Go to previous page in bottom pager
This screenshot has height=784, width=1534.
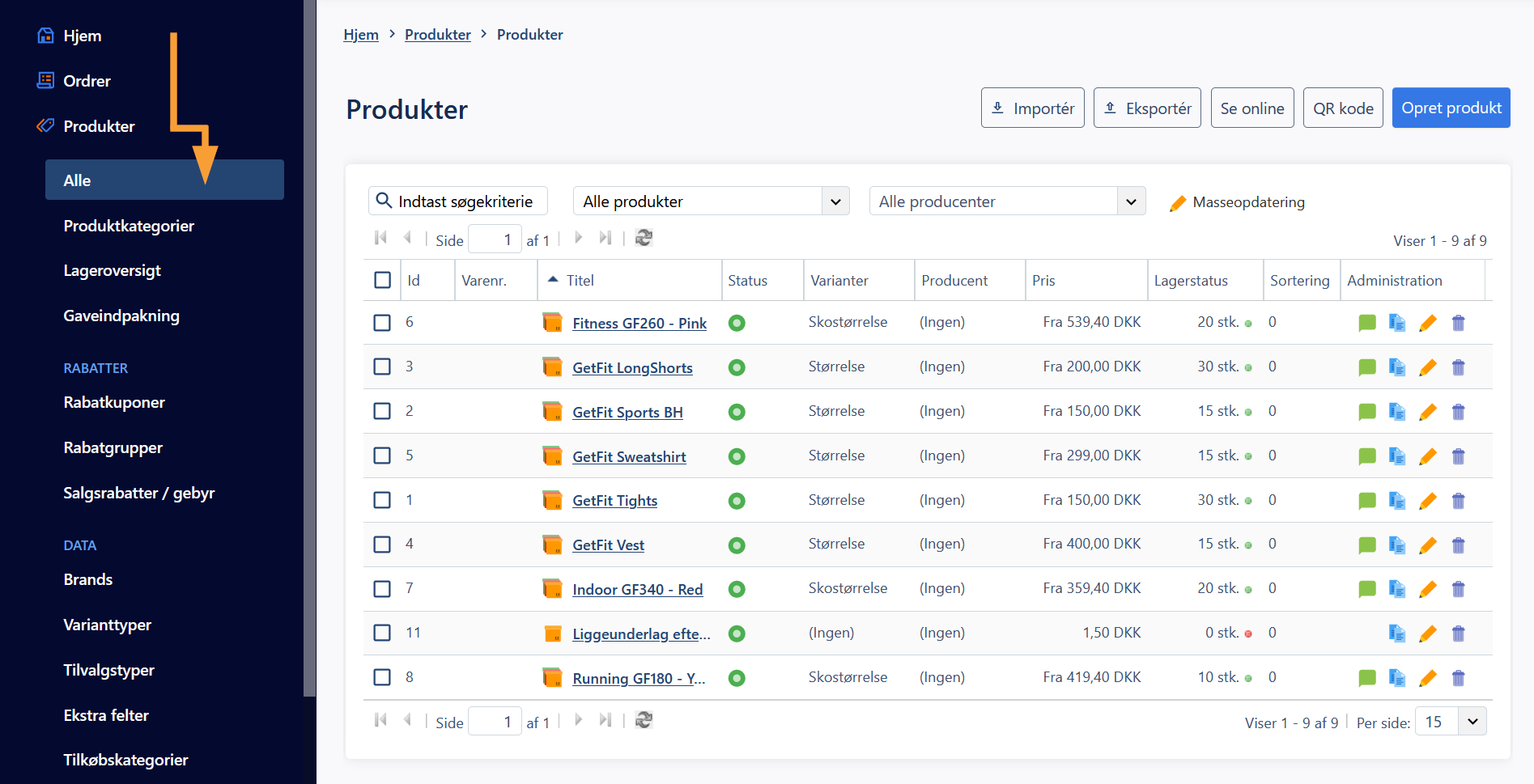pos(407,720)
